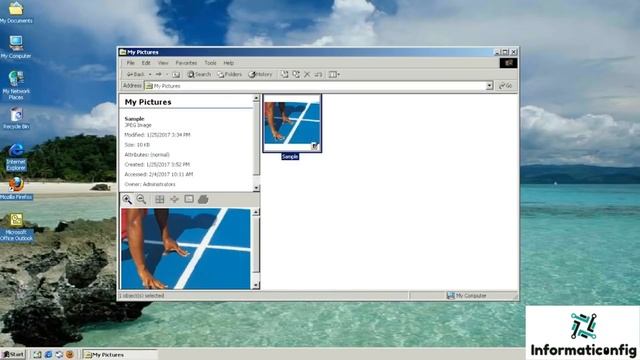Open the Favorites menu
The width and height of the screenshot is (640, 360).
click(x=186, y=63)
